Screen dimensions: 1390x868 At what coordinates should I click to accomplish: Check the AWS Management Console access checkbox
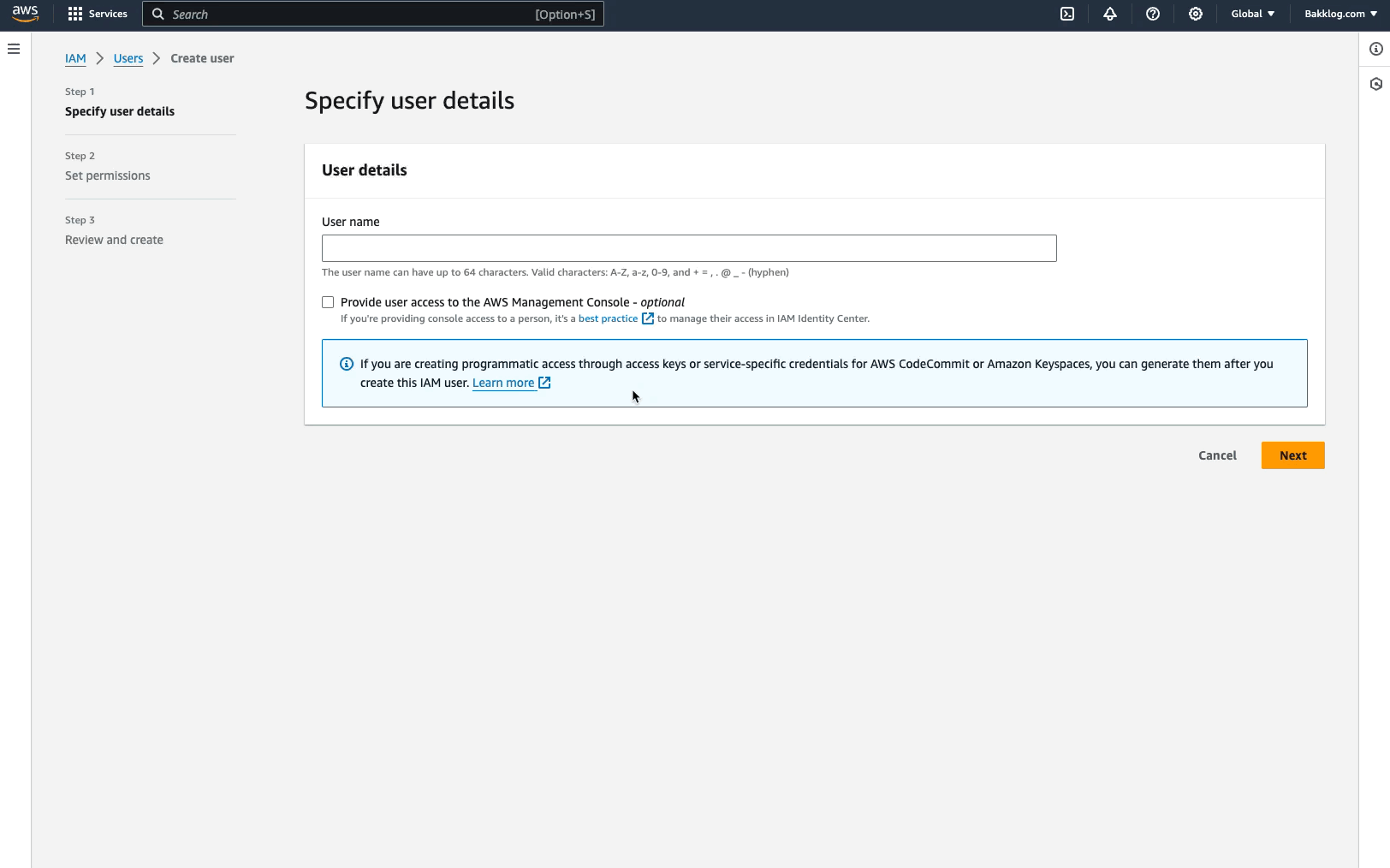[x=328, y=301]
